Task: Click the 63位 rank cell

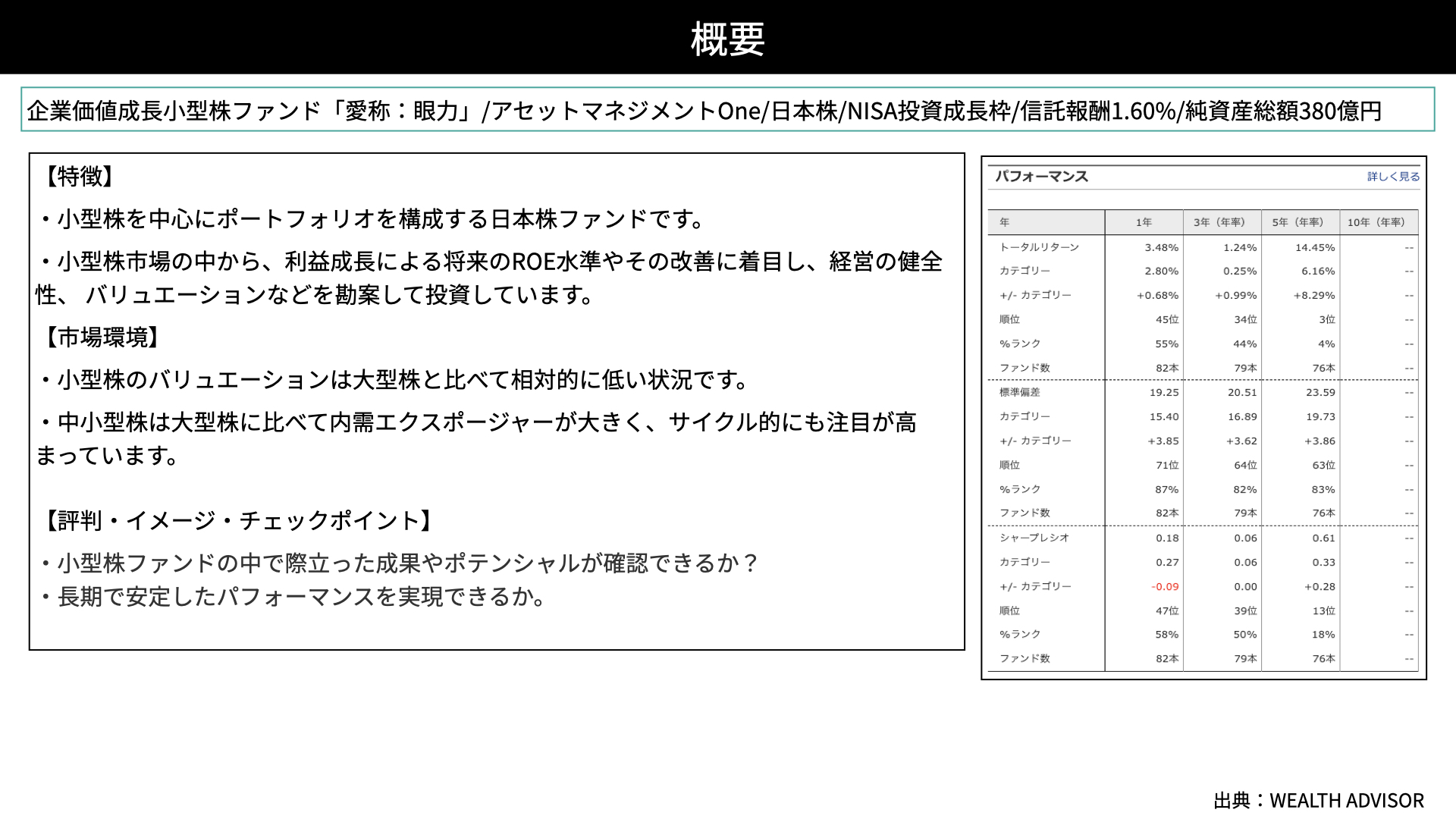Action: pyautogui.click(x=1324, y=465)
